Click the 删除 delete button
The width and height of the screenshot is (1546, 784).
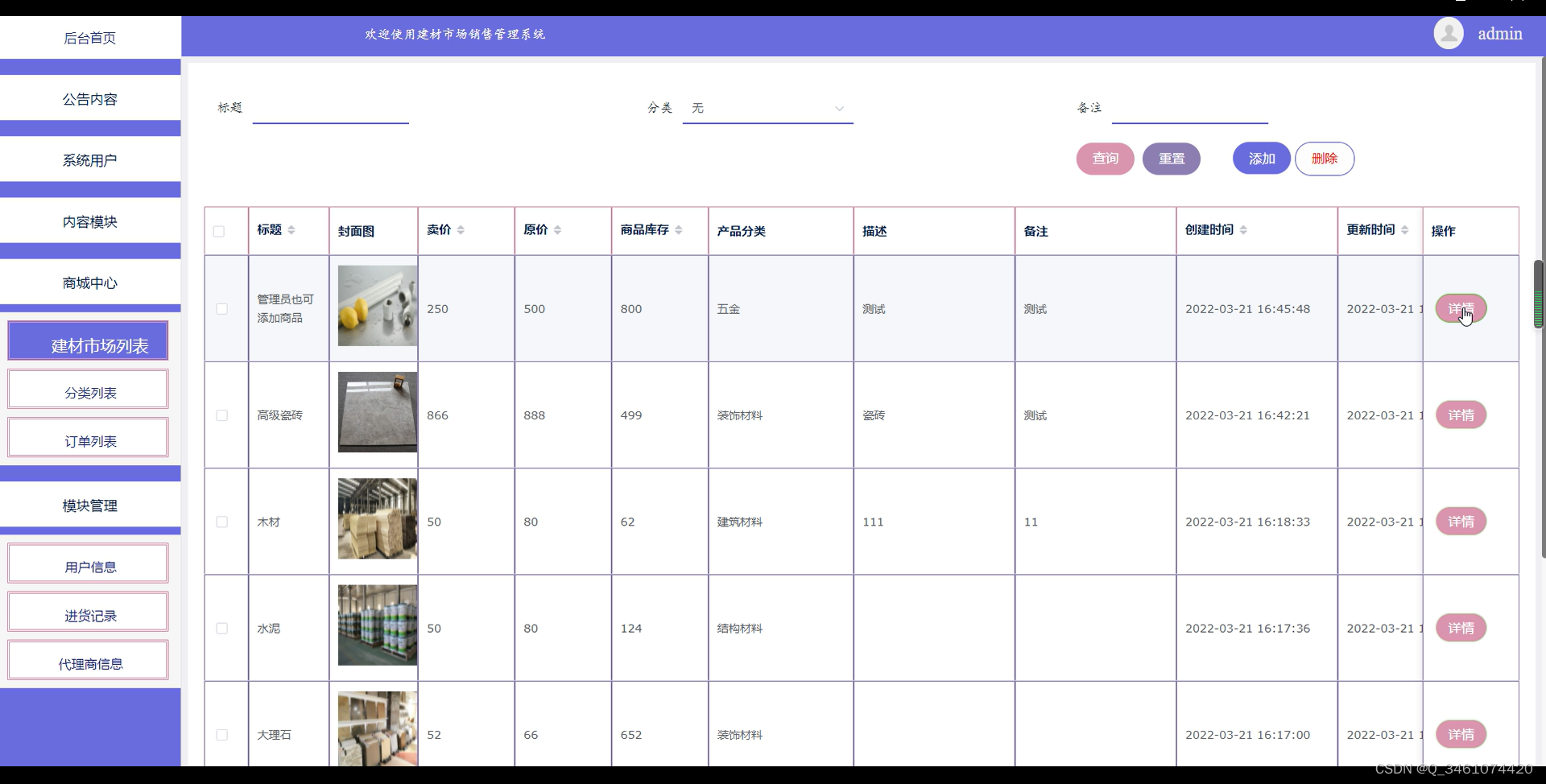pos(1325,159)
